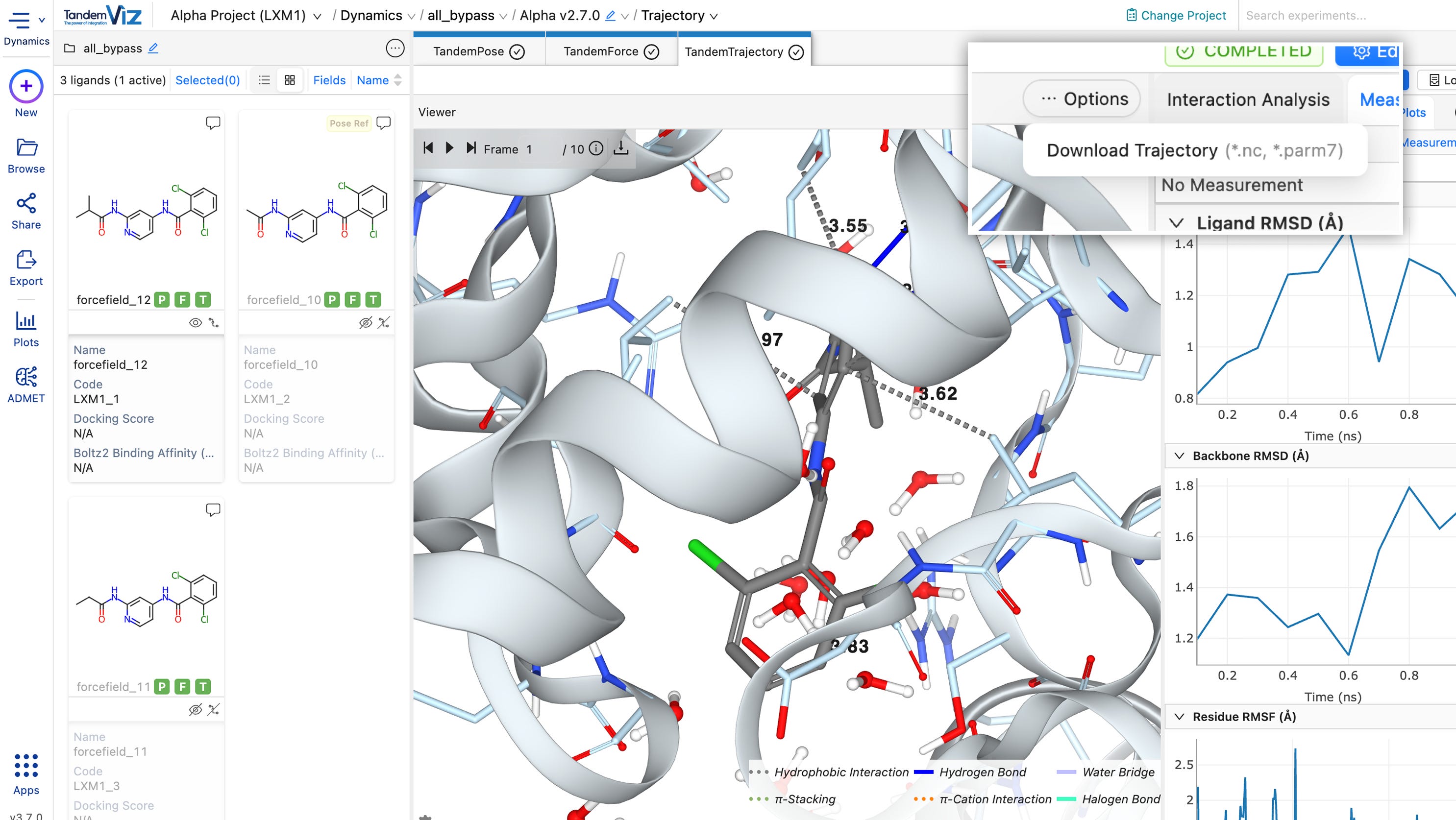Open the Fields selector link
This screenshot has width=1456, height=820.
329,80
